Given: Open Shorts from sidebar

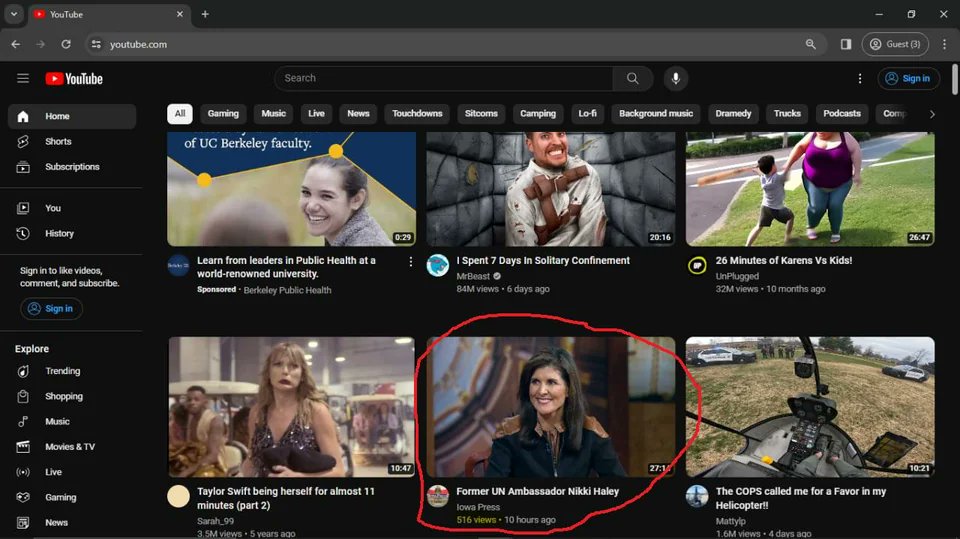Looking at the screenshot, I should coord(72,141).
